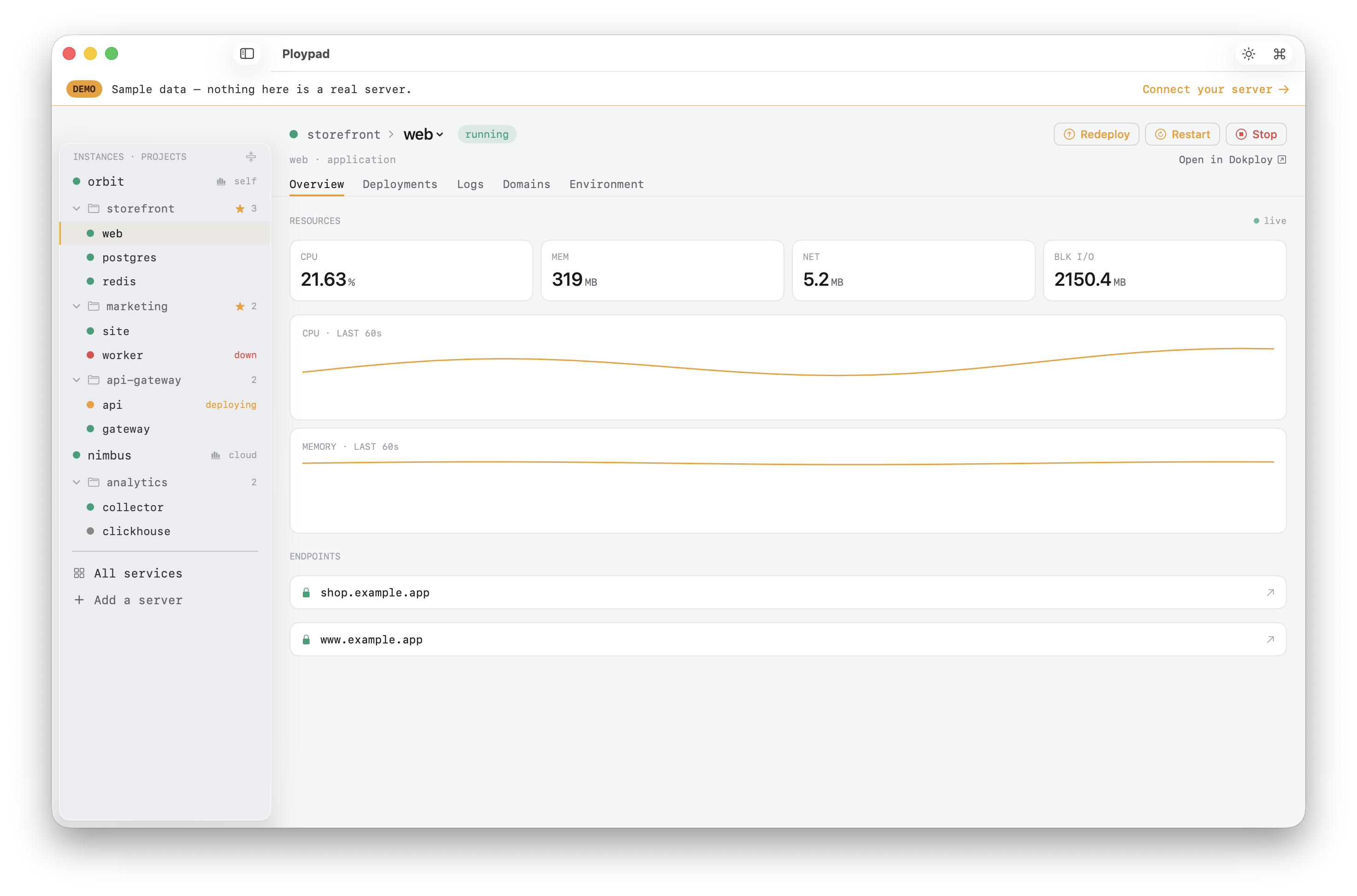1357x896 pixels.
Task: Click storefront in the breadcrumb
Action: [343, 134]
